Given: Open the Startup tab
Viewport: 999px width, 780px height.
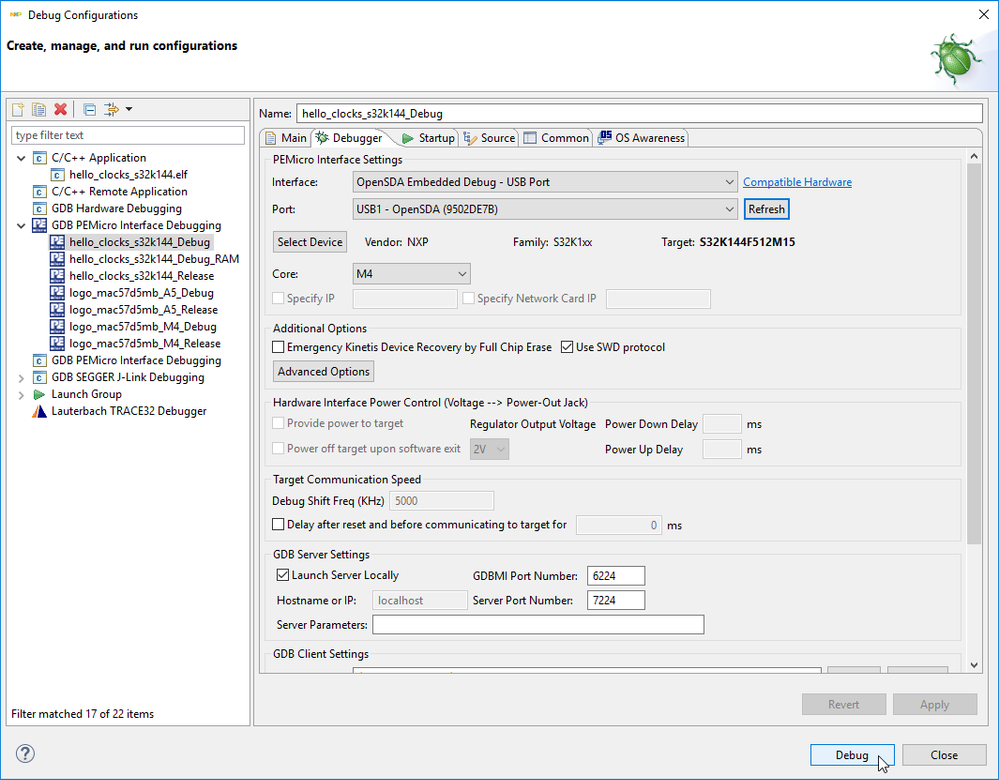Looking at the screenshot, I should coord(428,138).
